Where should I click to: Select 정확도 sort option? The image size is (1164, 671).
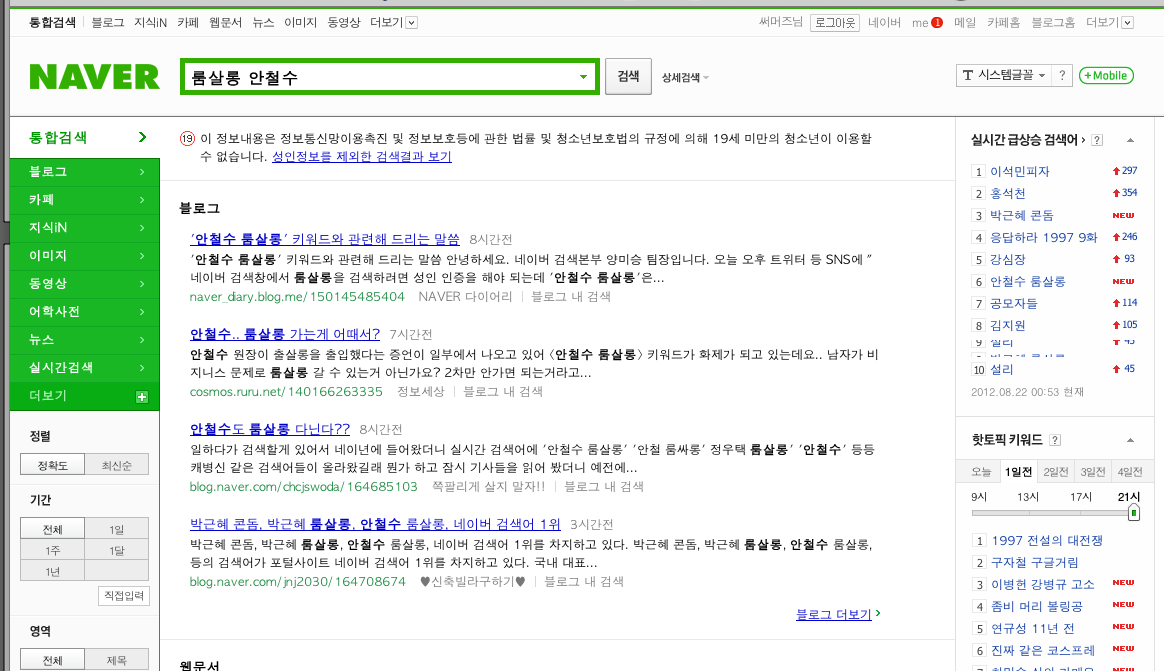(53, 465)
